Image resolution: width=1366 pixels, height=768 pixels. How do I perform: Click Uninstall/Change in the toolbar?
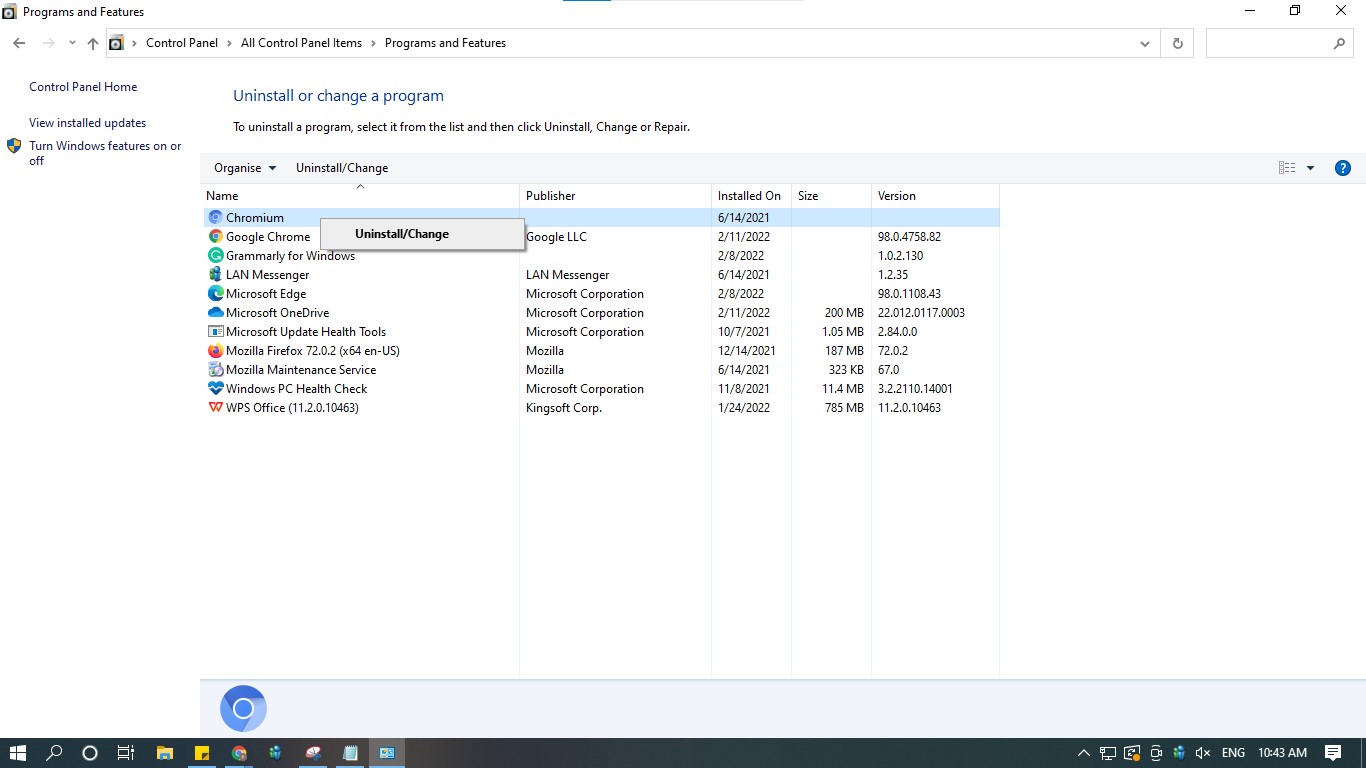click(x=342, y=168)
